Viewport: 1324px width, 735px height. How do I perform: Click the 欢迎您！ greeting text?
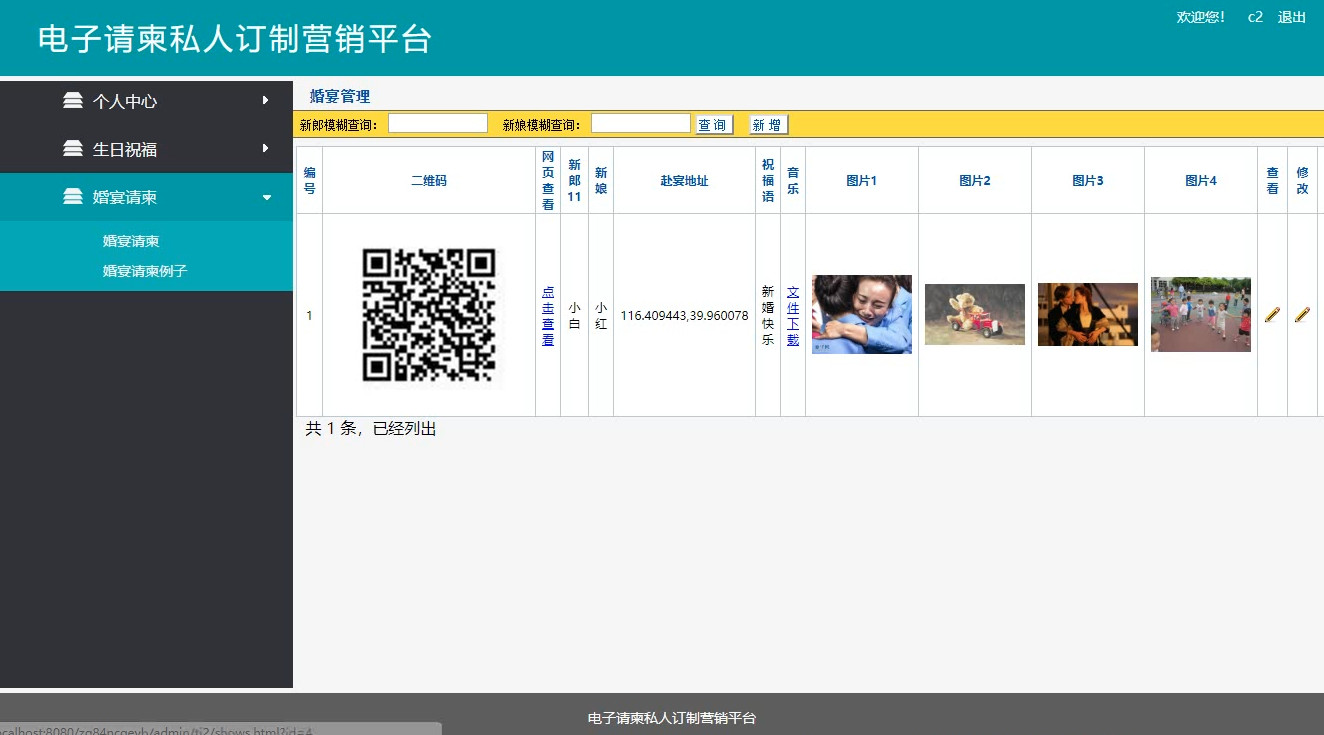tap(1201, 17)
